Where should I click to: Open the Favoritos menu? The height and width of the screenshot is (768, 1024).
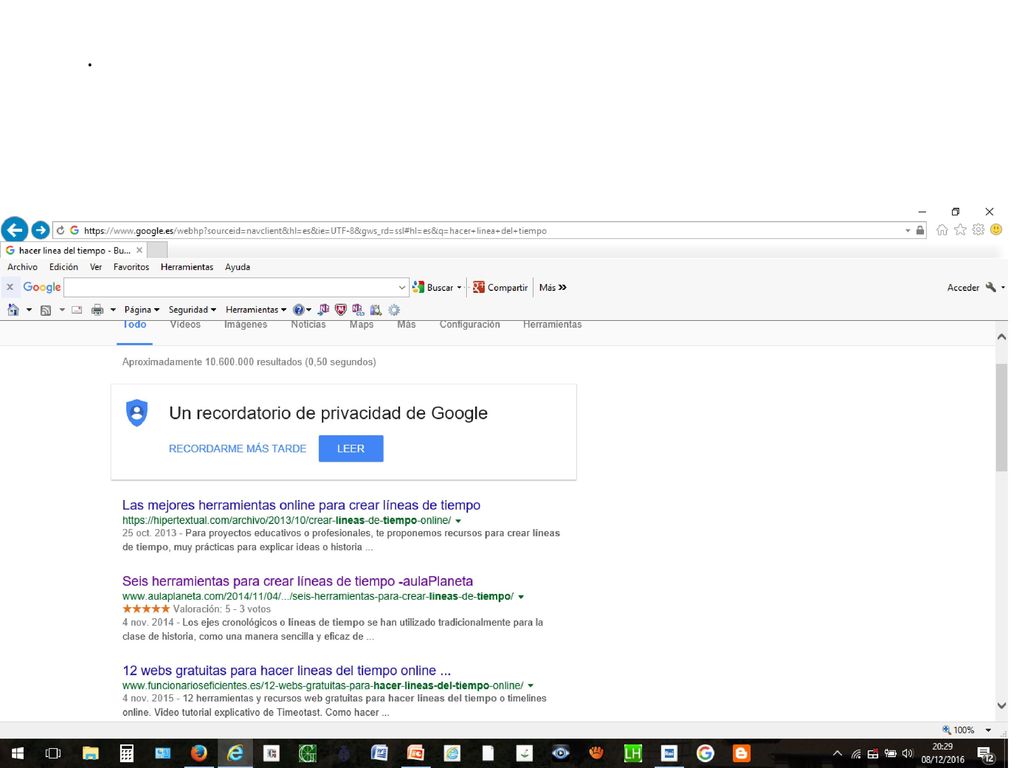pos(131,267)
